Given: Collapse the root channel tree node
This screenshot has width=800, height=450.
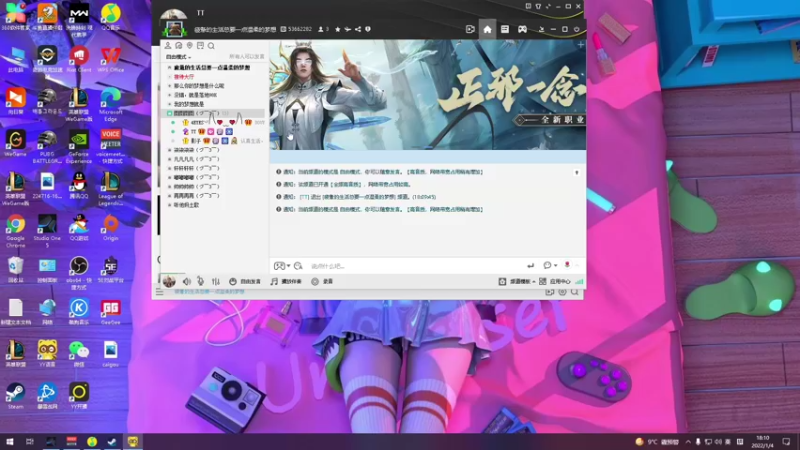Looking at the screenshot, I should pos(169,67).
